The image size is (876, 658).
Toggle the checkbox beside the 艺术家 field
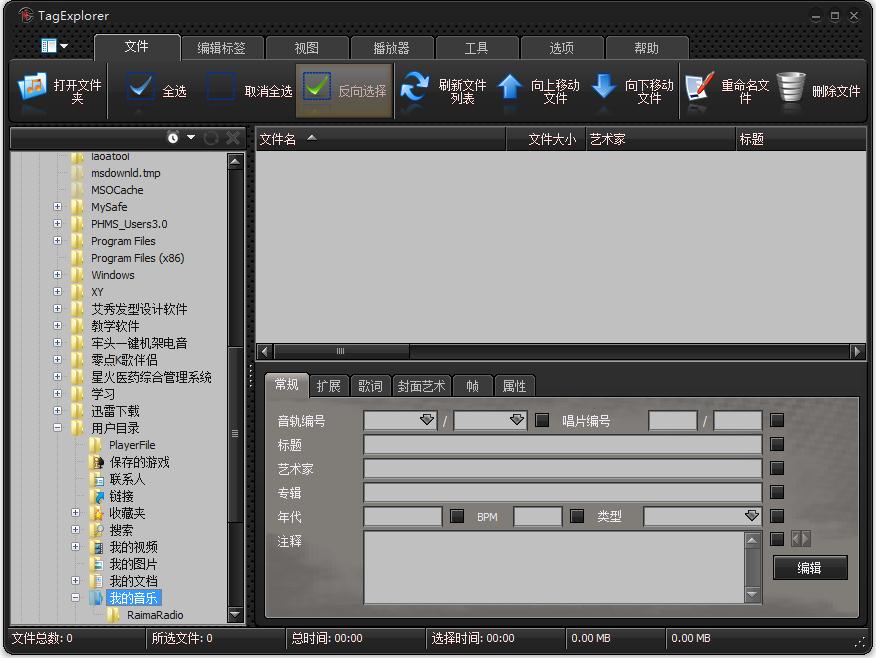(x=777, y=469)
